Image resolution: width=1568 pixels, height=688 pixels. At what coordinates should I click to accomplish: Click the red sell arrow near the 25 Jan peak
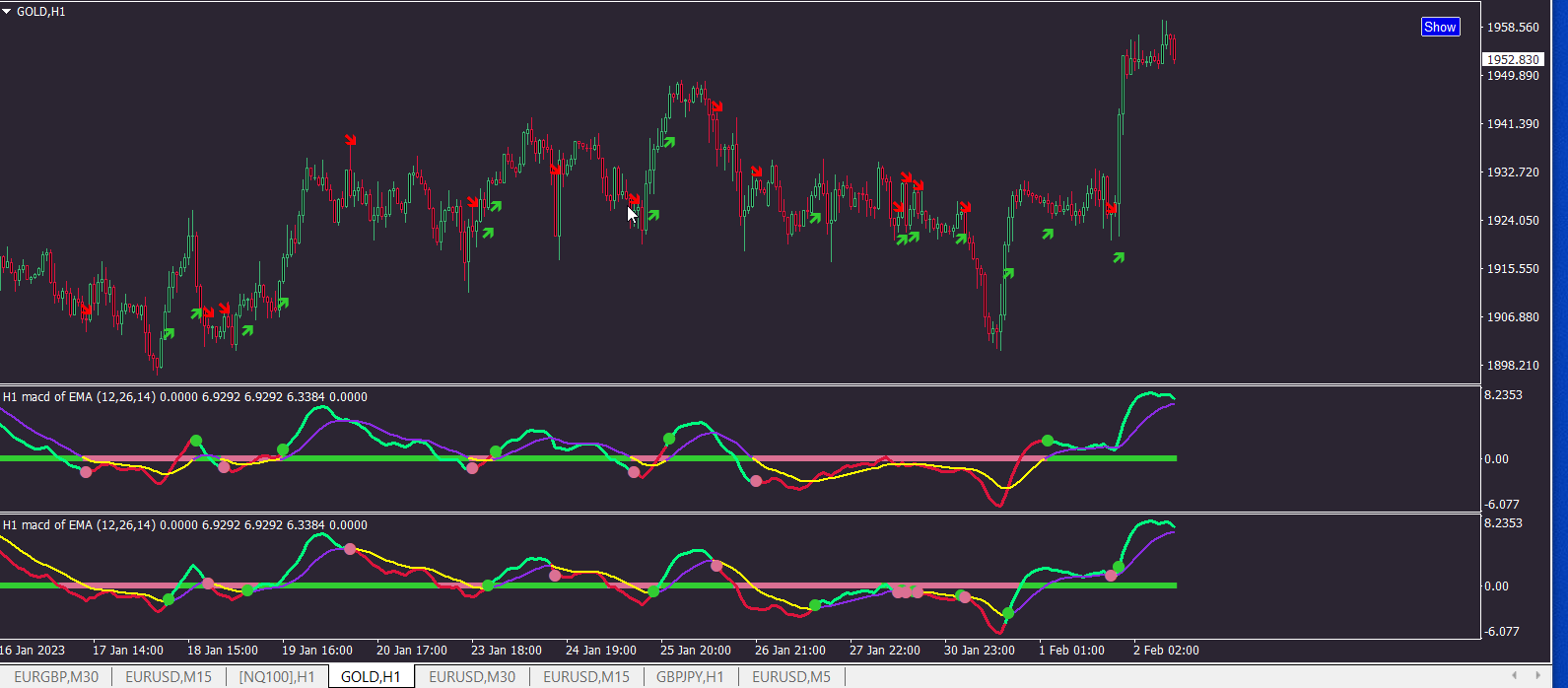pyautogui.click(x=717, y=105)
